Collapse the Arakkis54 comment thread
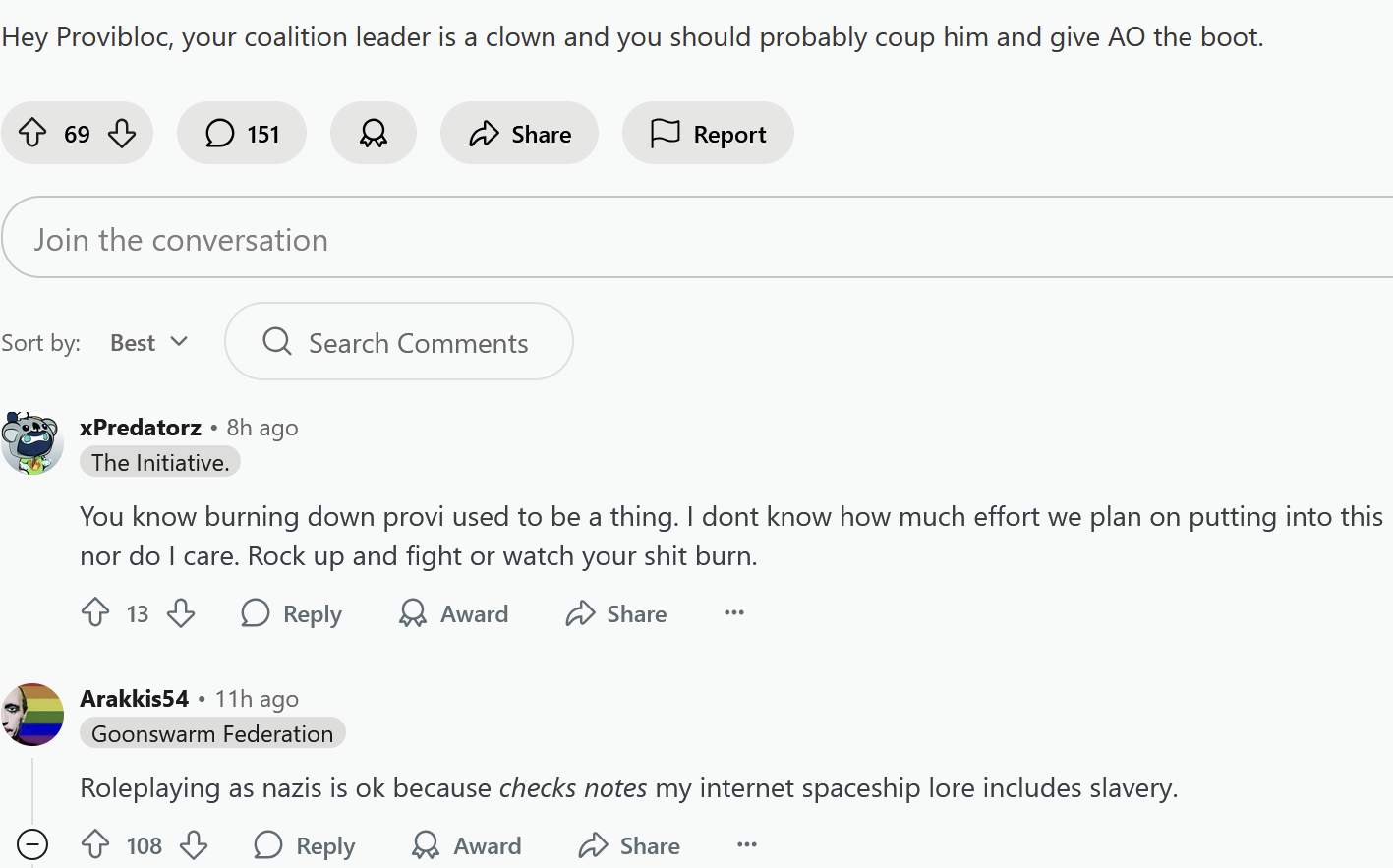 (32, 844)
